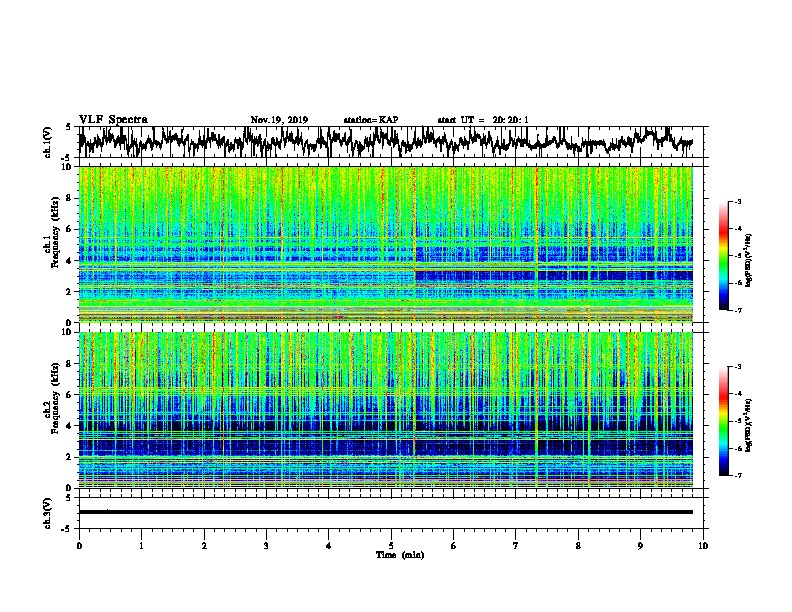Click the time axis tick label "0"

[x=79, y=546]
